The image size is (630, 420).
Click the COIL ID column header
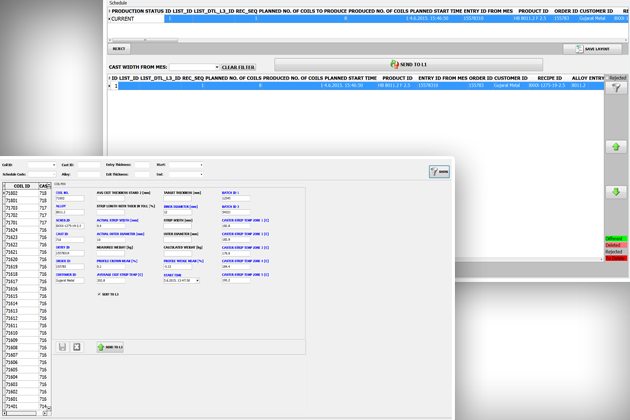(x=21, y=186)
